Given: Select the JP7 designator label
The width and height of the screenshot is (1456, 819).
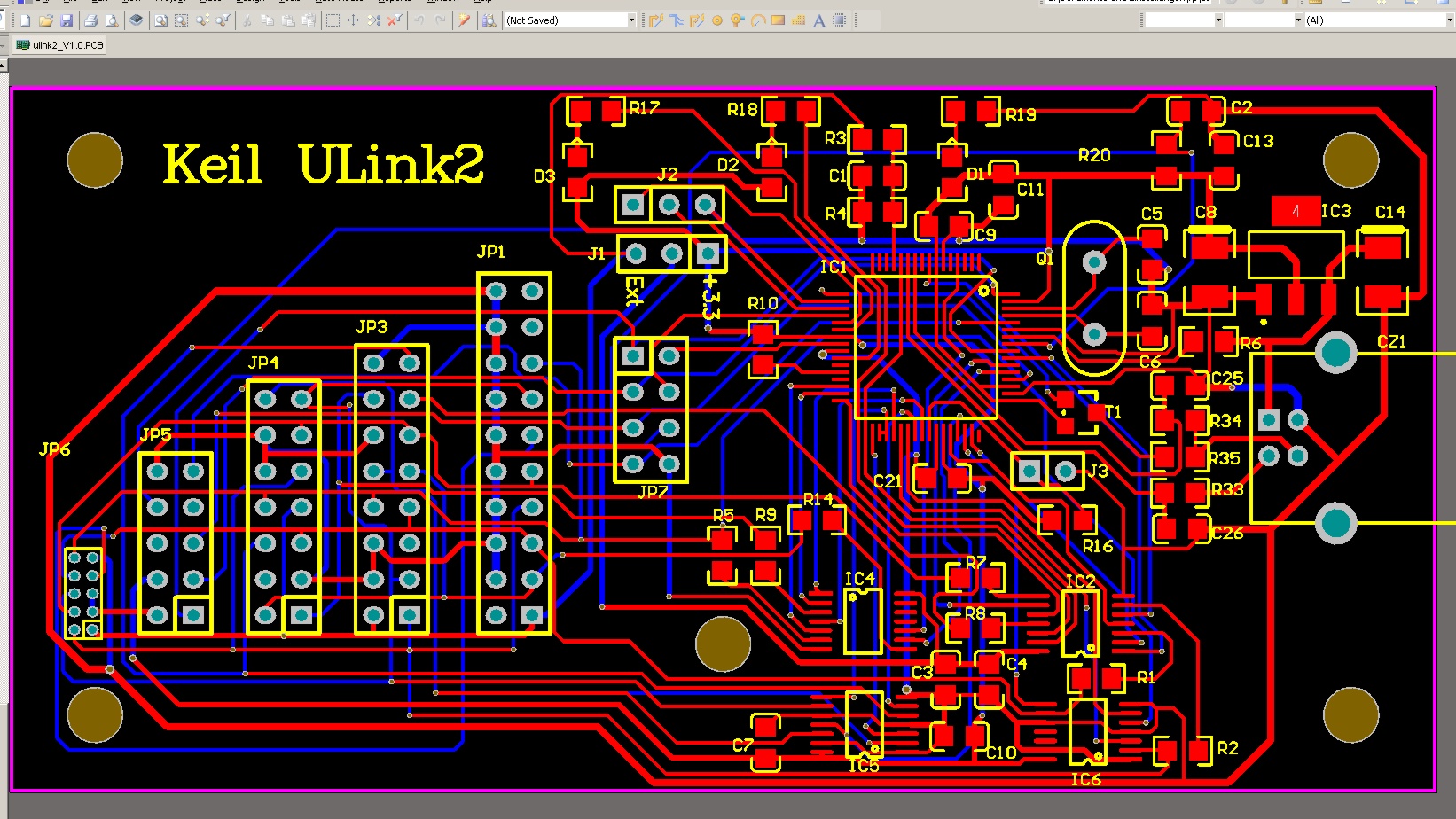Looking at the screenshot, I should click(x=653, y=492).
